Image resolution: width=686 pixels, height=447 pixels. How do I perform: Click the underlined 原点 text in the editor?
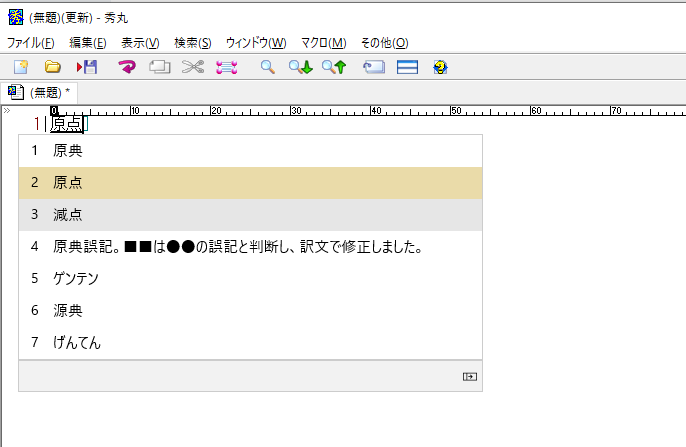pyautogui.click(x=66, y=124)
